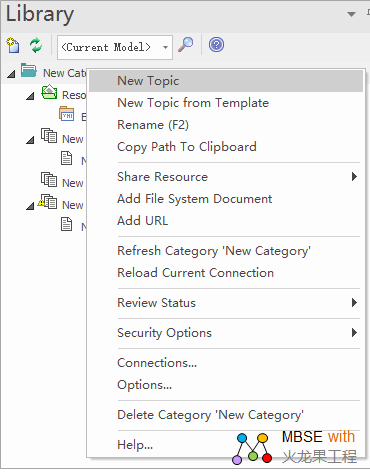Collapse the New Category tree node
Viewport: 370px width, 475px height.
tap(11, 74)
